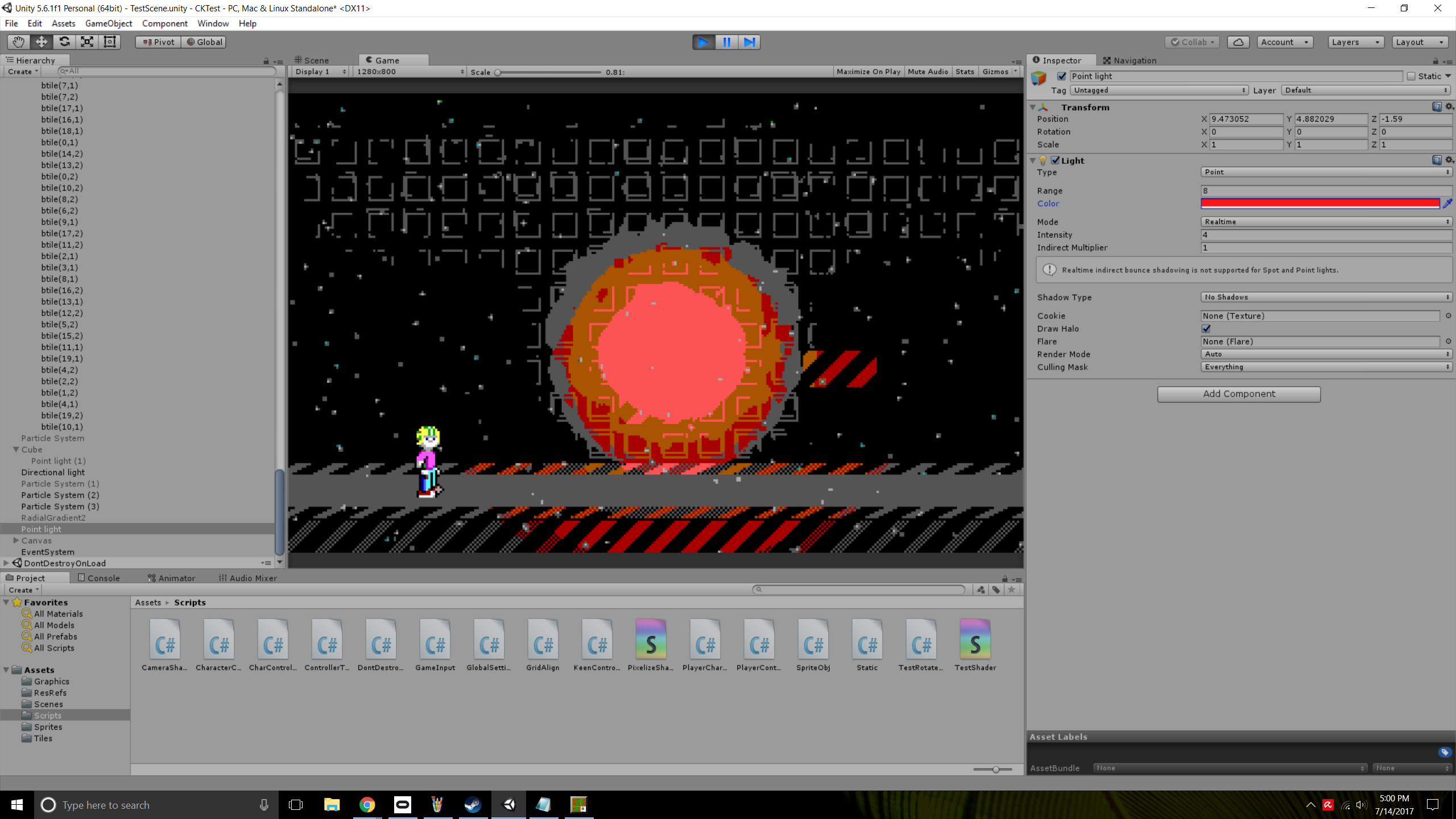1456x819 pixels.
Task: Open the Display 1 dropdown
Action: [320, 72]
